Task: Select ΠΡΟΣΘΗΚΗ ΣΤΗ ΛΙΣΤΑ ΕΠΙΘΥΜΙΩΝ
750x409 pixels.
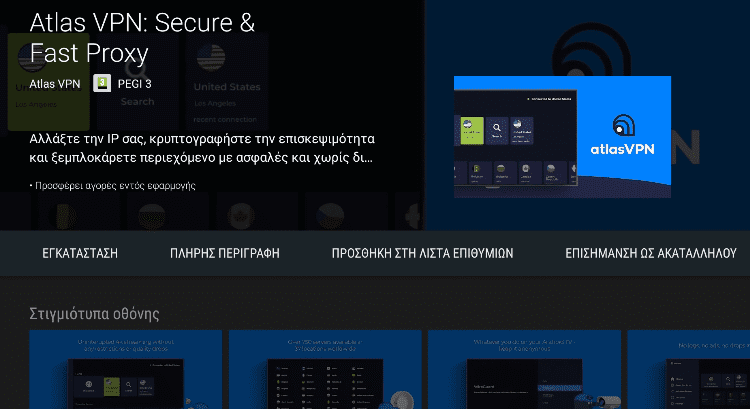Action: (422, 253)
